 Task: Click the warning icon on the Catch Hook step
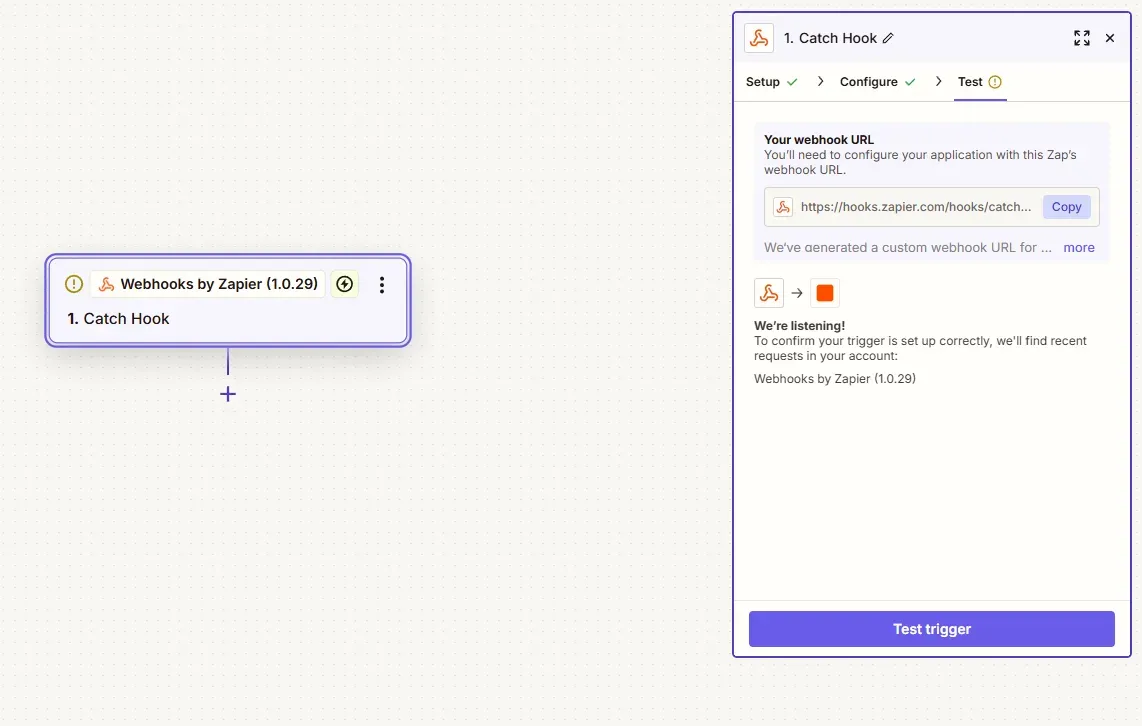[74, 284]
